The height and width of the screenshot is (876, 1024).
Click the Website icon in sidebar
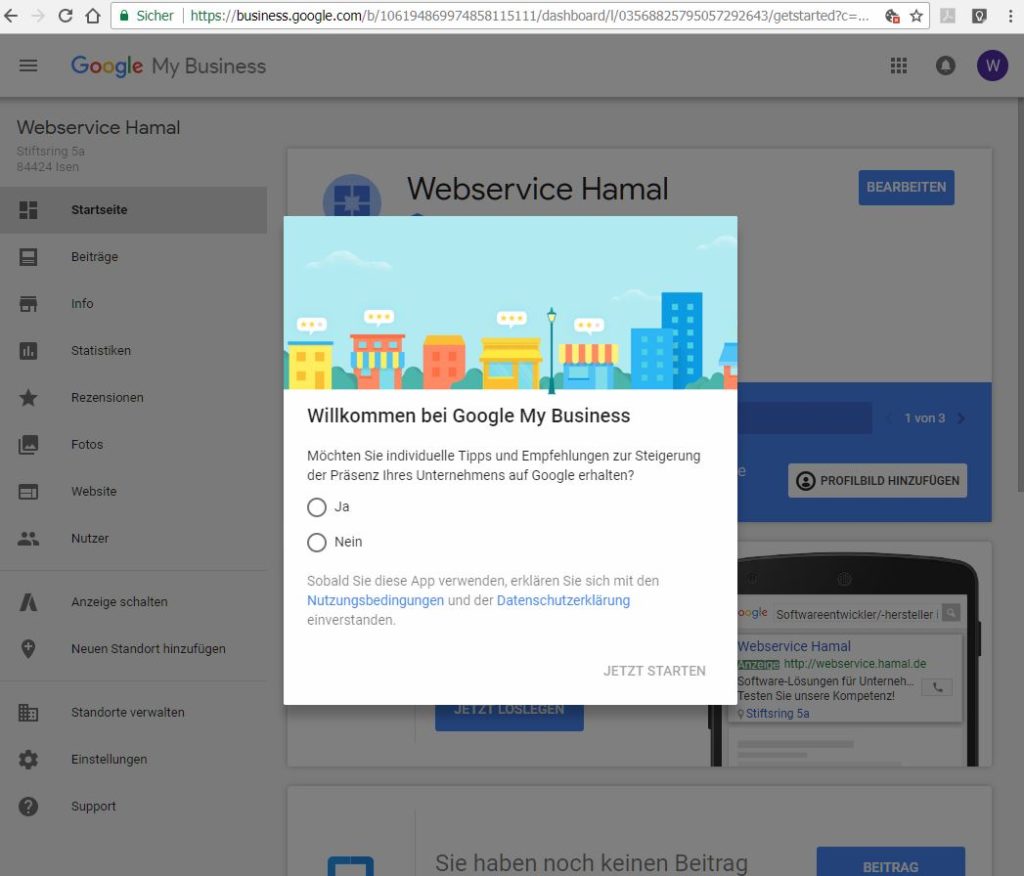pos(28,492)
